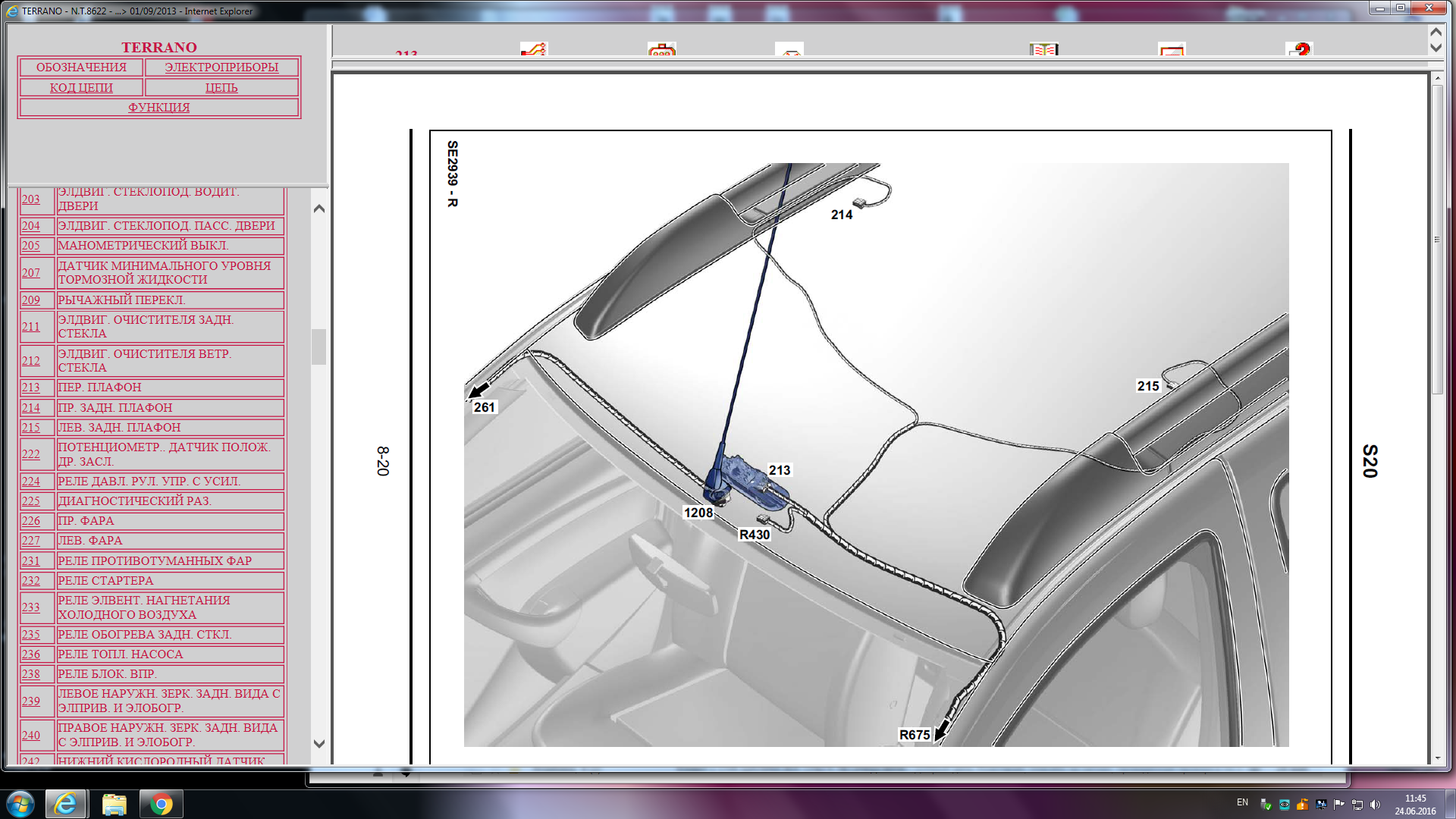Open the ЦЕПЬ link
The height and width of the screenshot is (819, 1456).
tap(221, 87)
